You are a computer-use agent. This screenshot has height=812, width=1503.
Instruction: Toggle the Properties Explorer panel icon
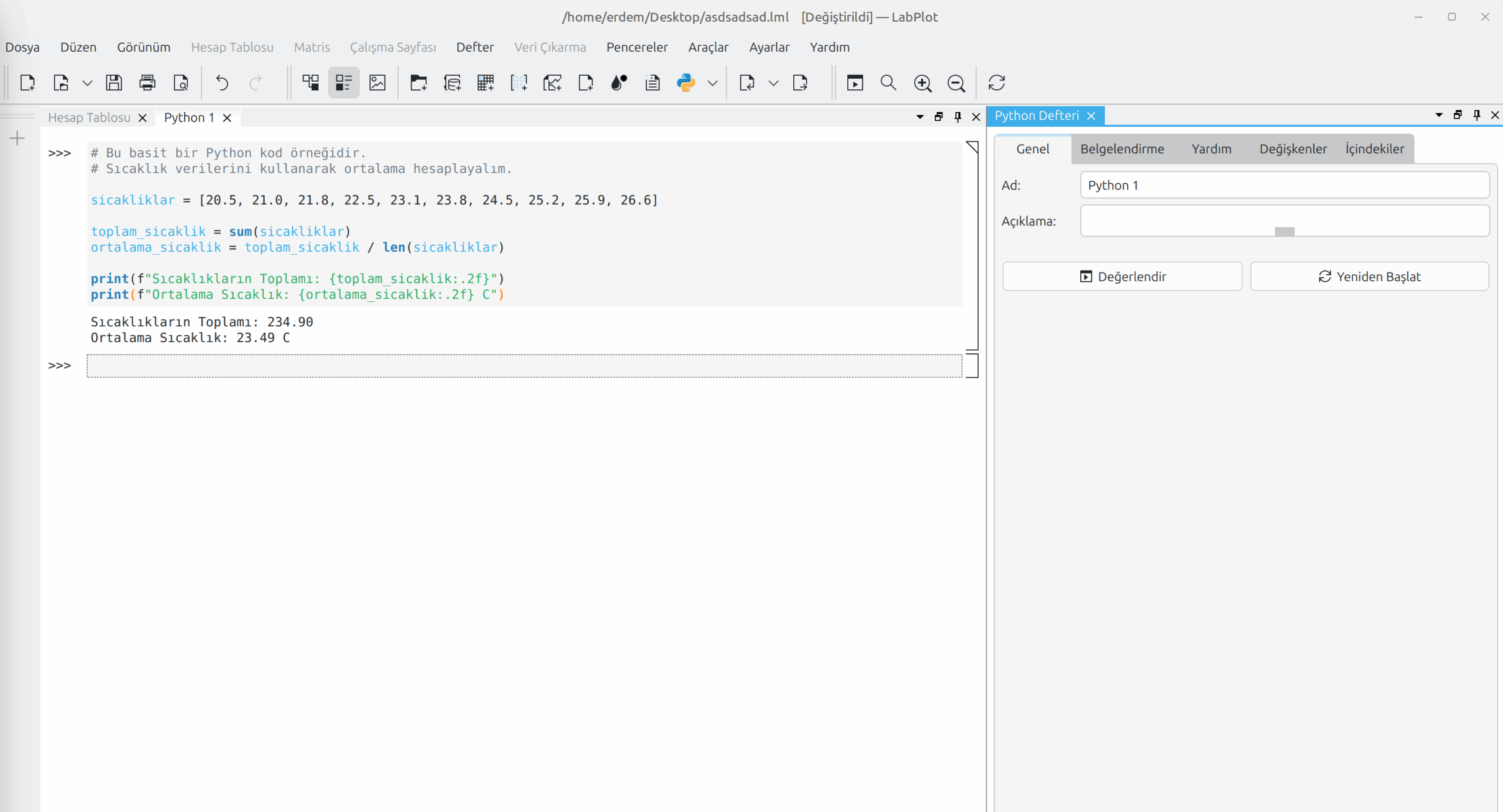(x=344, y=83)
